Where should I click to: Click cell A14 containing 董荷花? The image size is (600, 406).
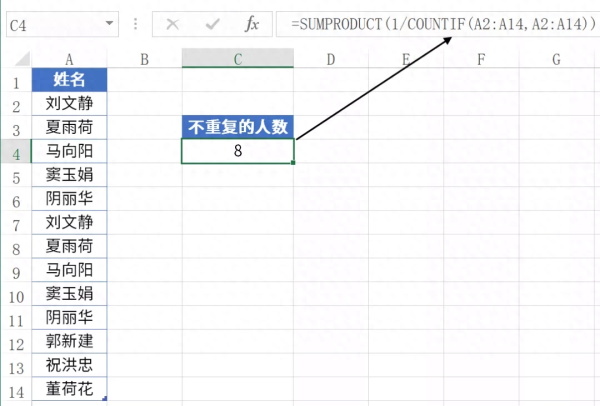pyautogui.click(x=69, y=389)
